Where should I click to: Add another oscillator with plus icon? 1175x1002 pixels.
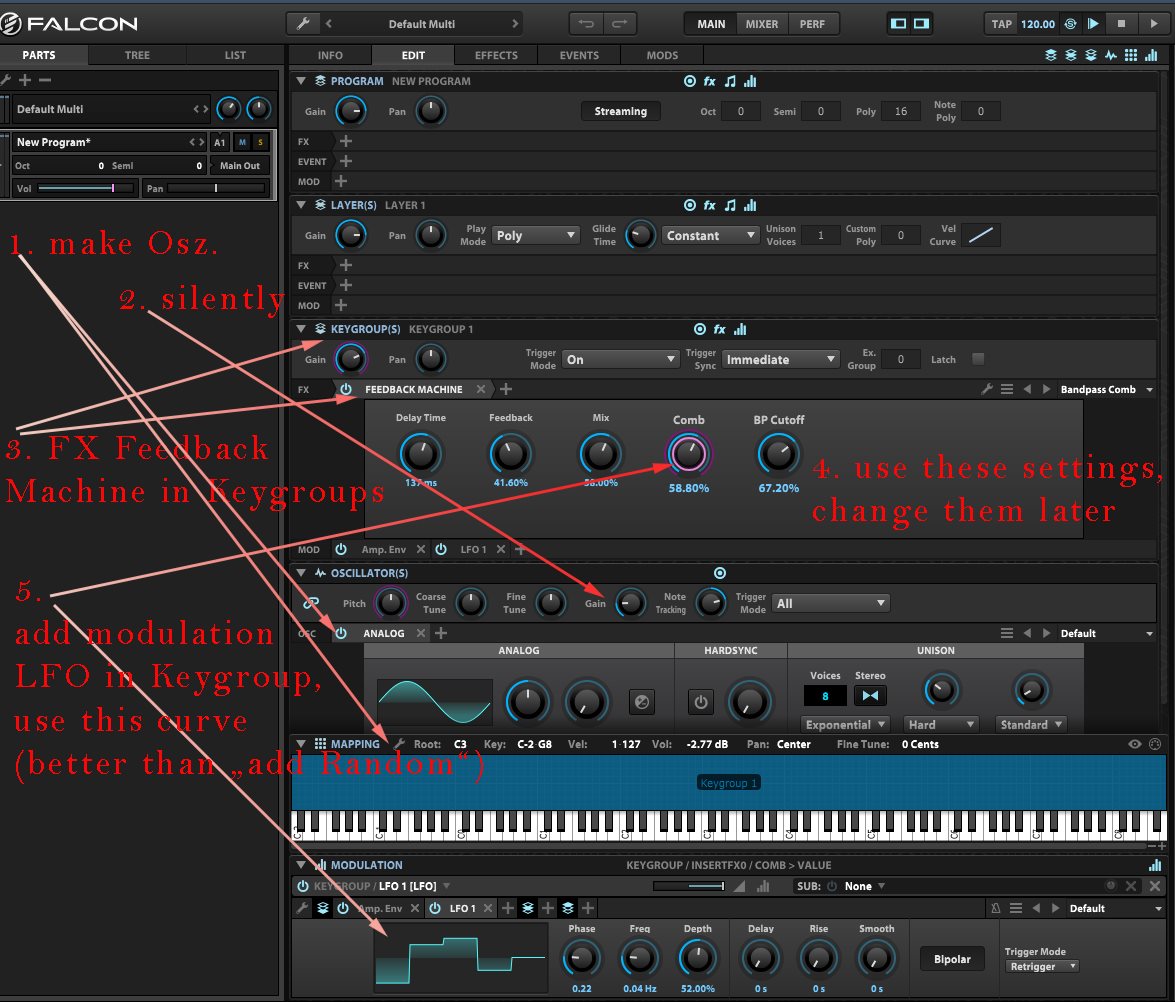pyautogui.click(x=441, y=633)
